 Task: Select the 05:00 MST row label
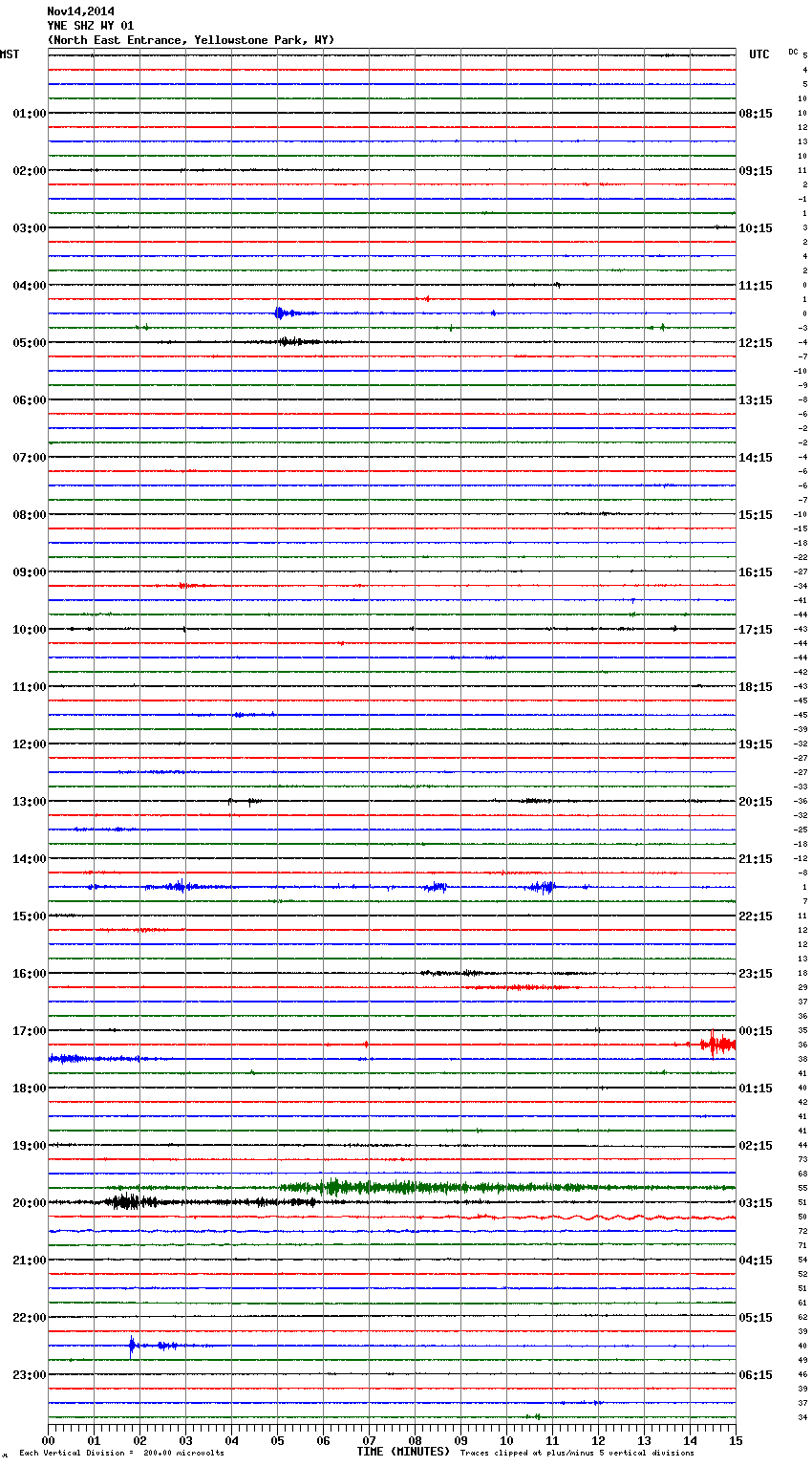29,343
